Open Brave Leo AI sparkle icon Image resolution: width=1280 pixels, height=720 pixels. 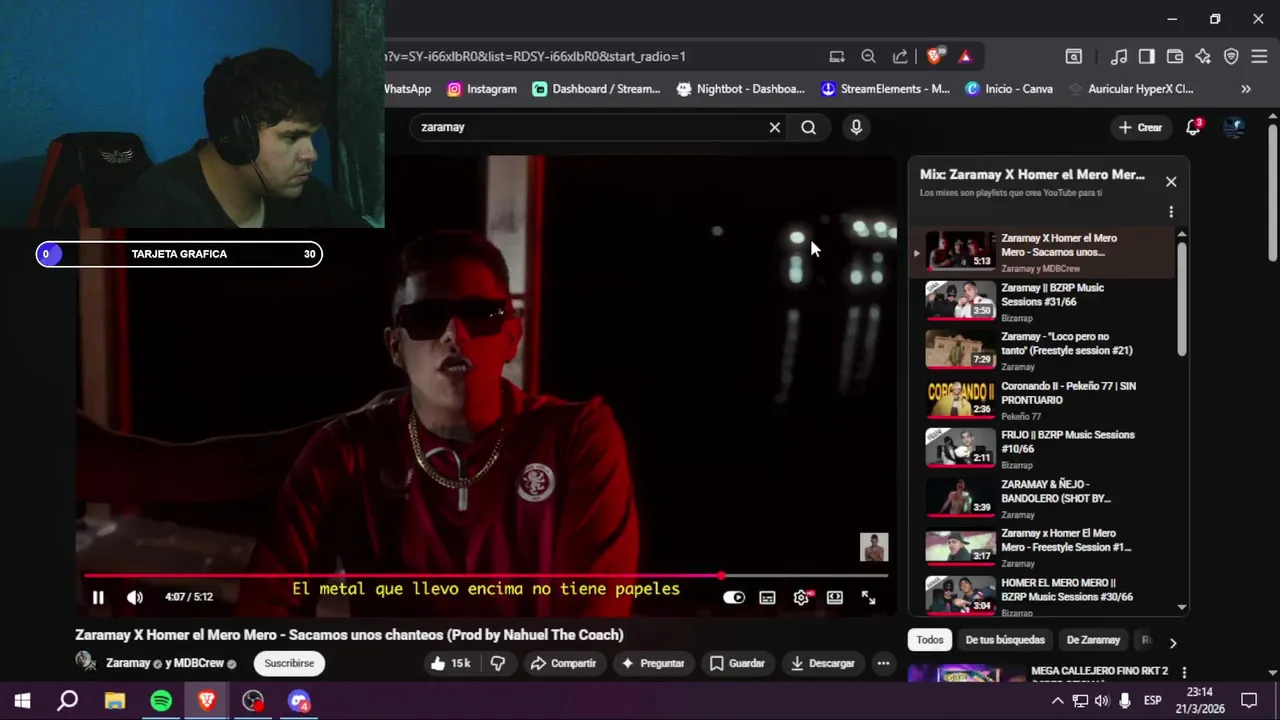pos(1203,56)
